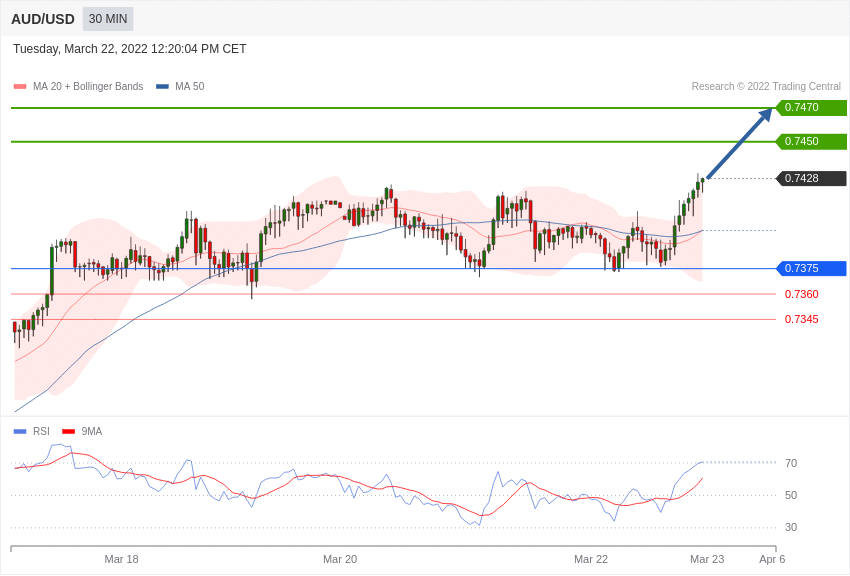Click the RSI 50 level label
This screenshot has width=850, height=576.
(791, 495)
